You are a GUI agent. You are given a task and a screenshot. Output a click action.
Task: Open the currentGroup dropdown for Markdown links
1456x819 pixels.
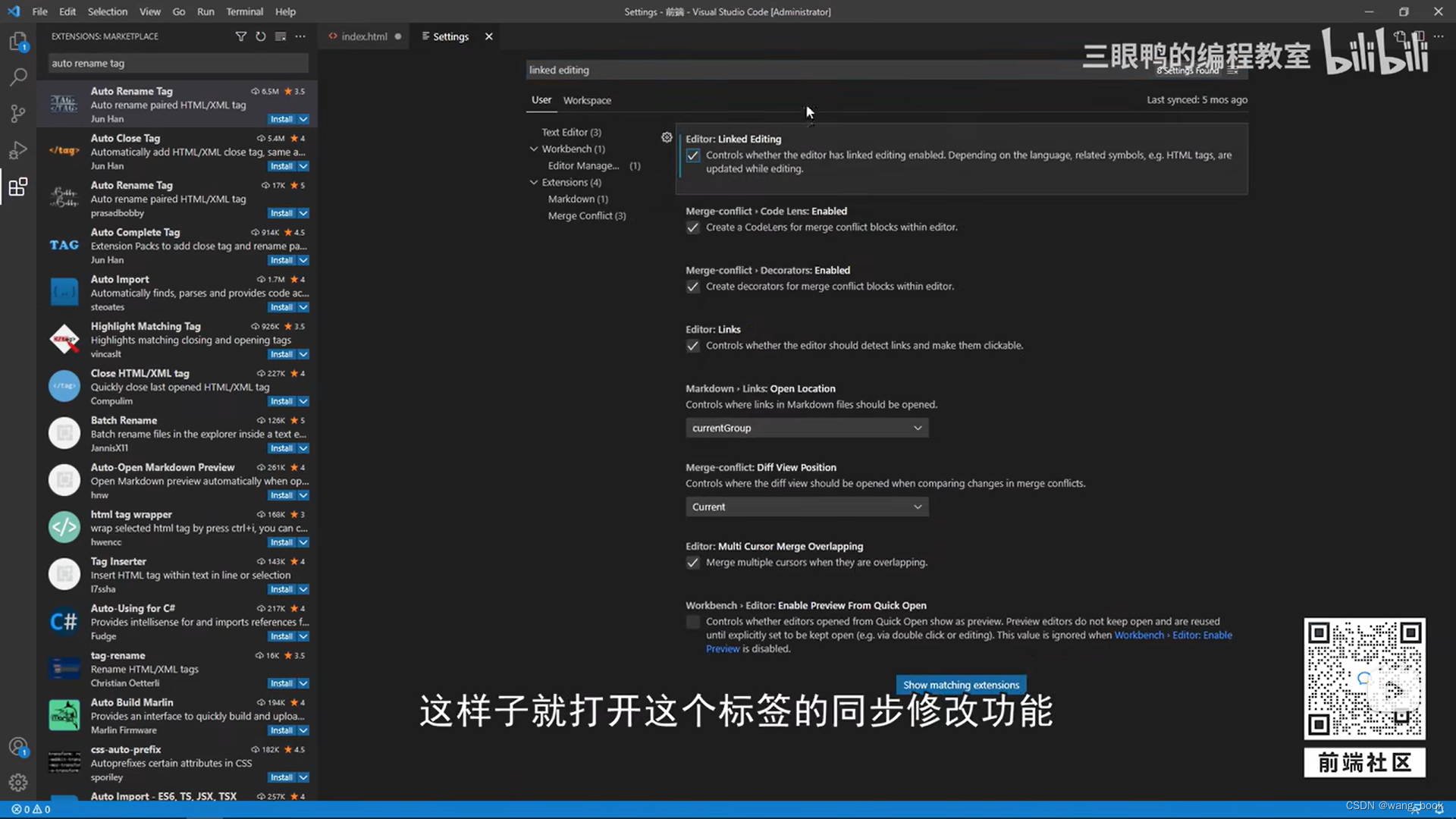click(x=806, y=428)
